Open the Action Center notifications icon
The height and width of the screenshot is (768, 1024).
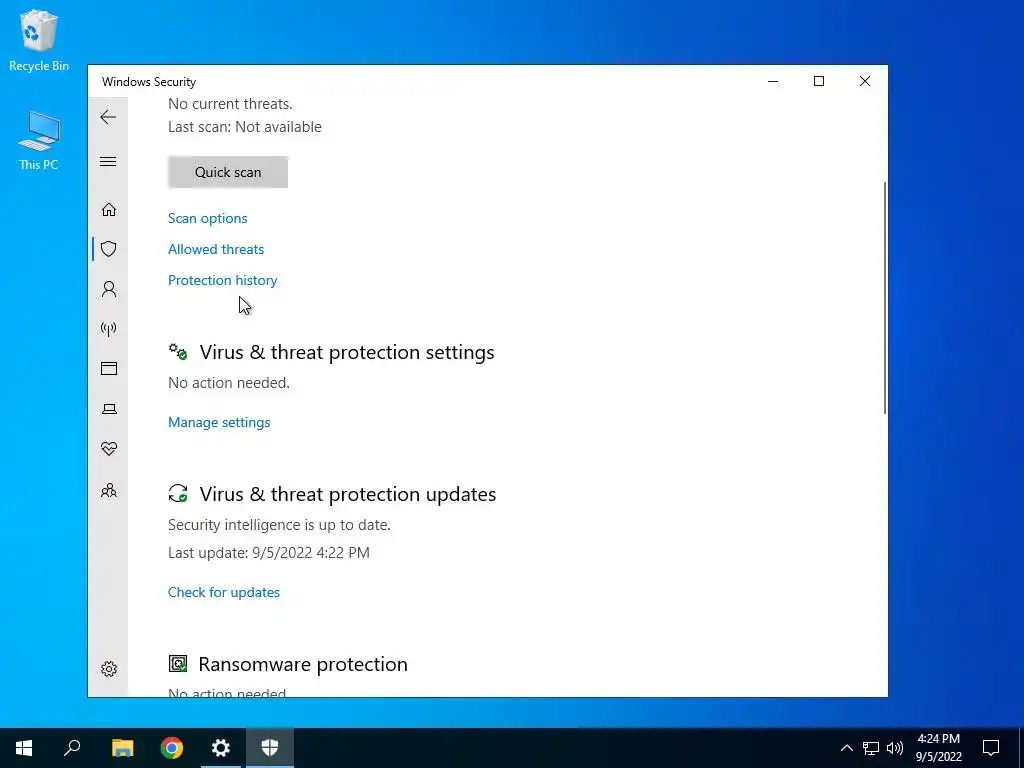pos(991,748)
